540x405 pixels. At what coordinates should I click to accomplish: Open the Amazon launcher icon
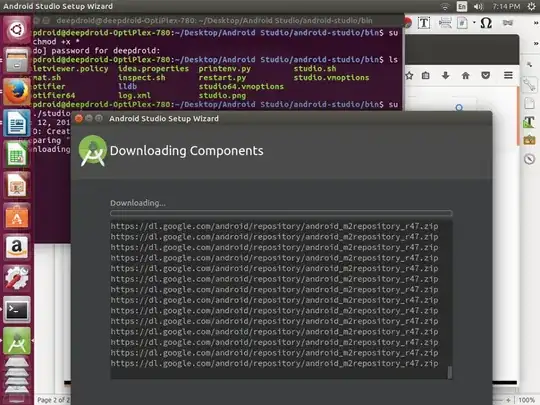pos(17,247)
